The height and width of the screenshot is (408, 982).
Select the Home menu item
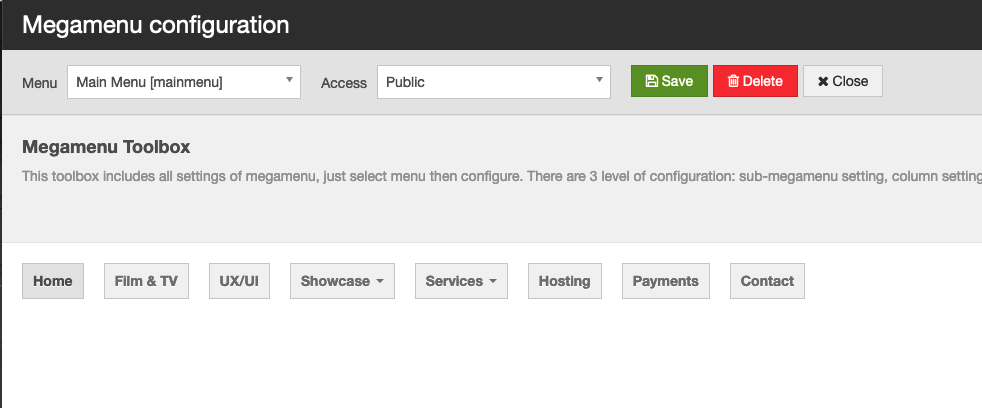[x=53, y=281]
